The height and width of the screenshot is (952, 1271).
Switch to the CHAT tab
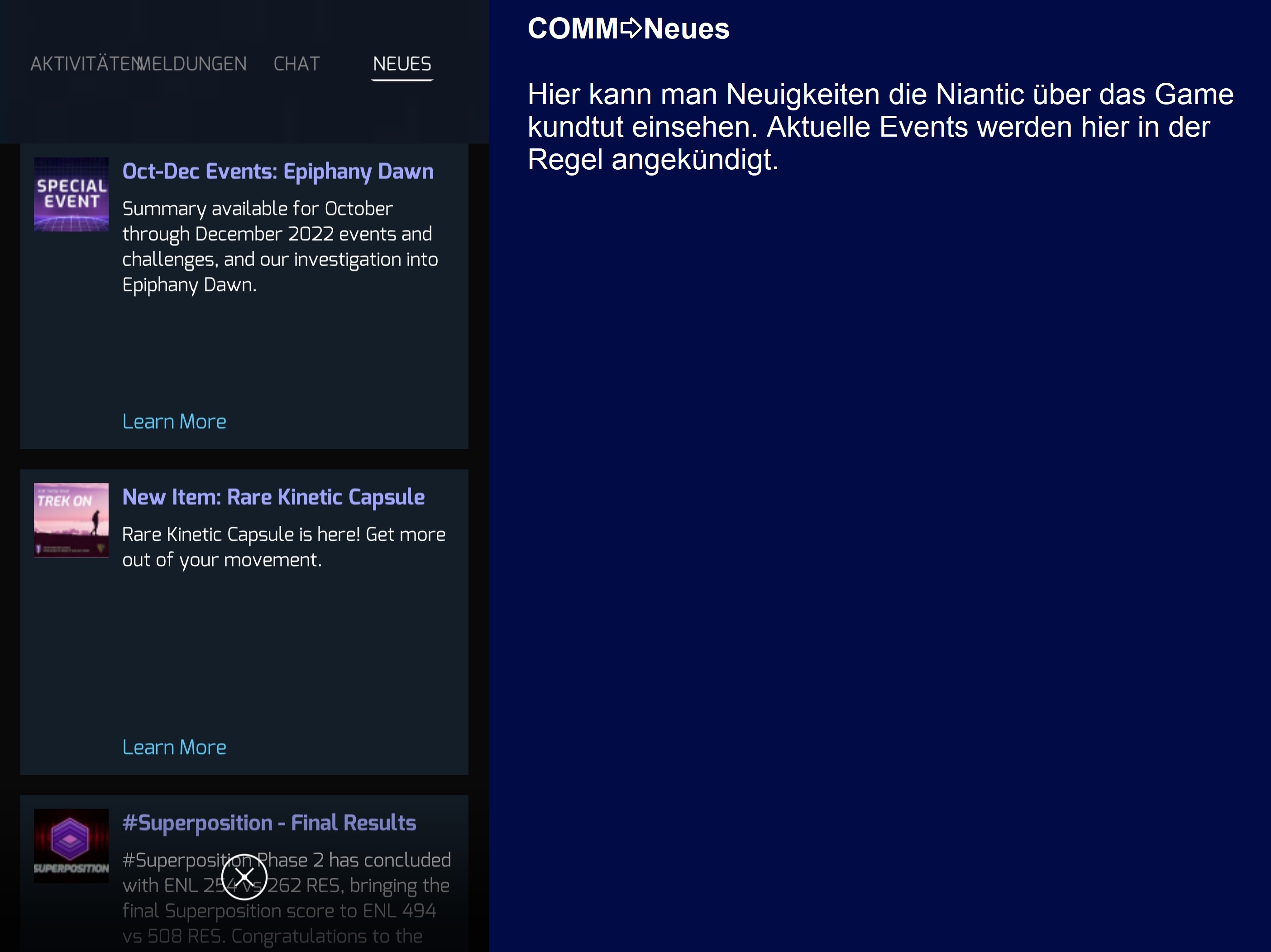click(296, 64)
